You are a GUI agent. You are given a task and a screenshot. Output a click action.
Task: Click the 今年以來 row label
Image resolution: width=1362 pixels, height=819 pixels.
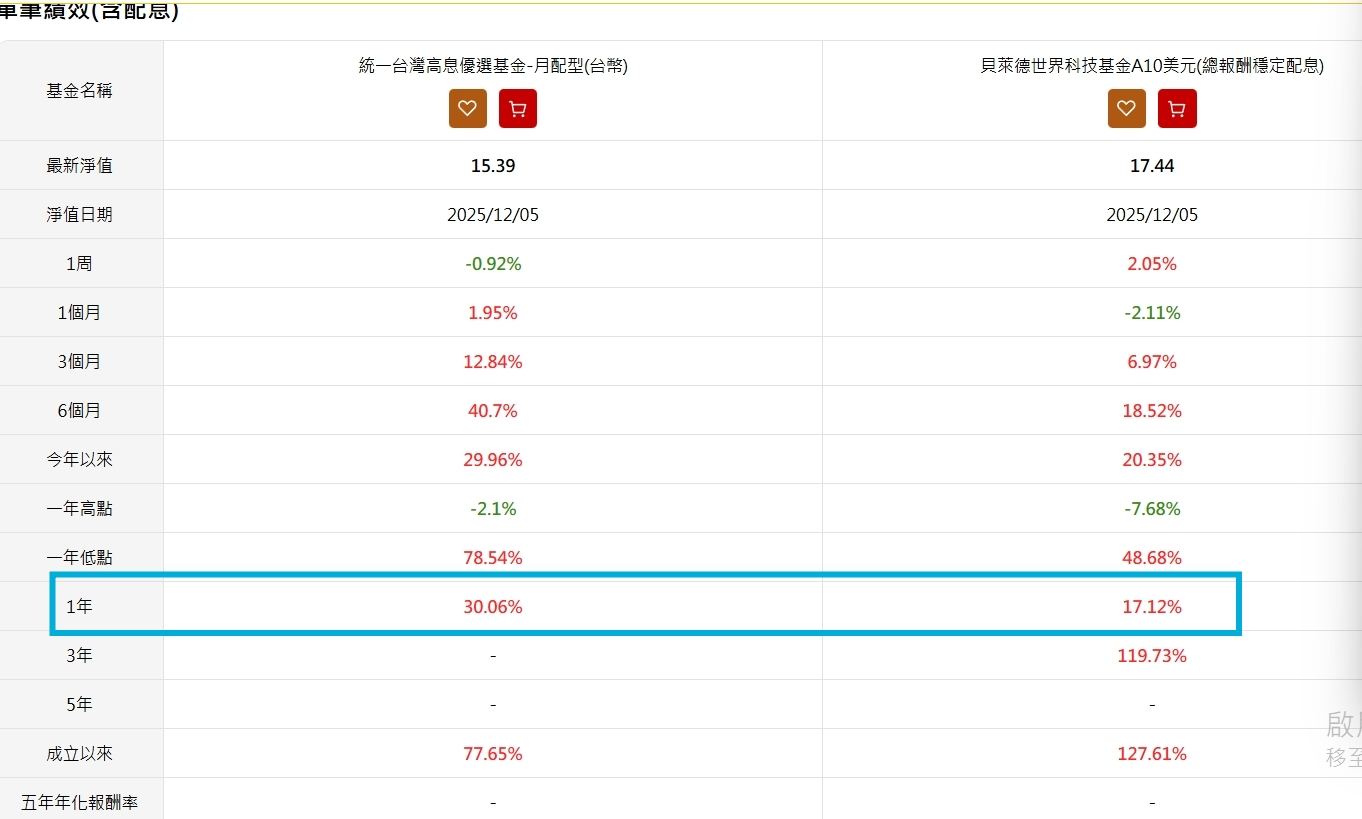pos(80,459)
